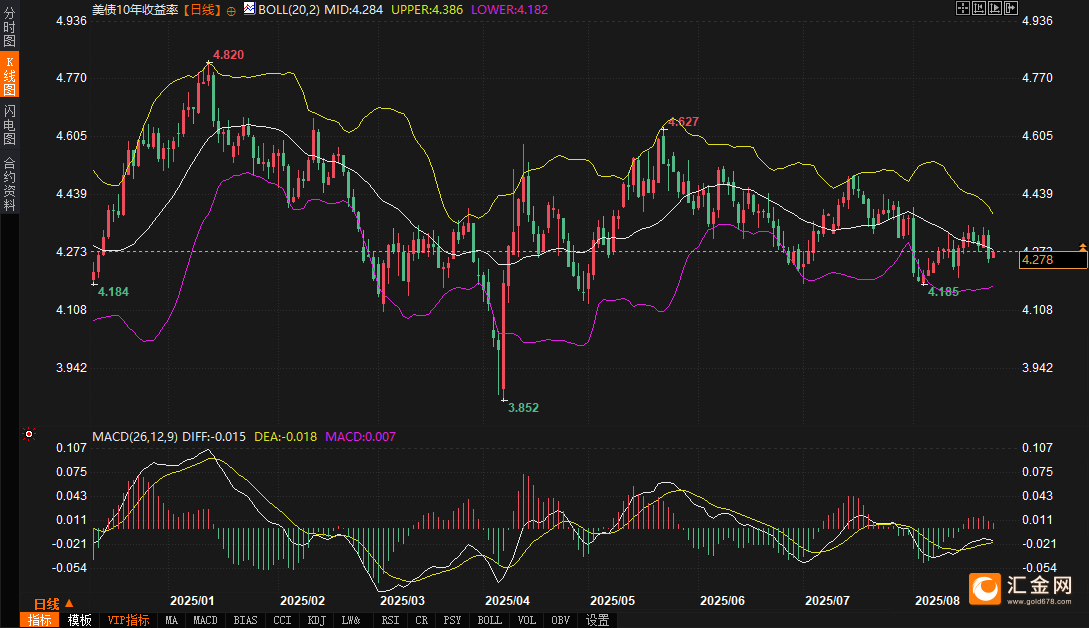Click the 4.185 low marker near August
The height and width of the screenshot is (628, 1089).
click(x=943, y=292)
